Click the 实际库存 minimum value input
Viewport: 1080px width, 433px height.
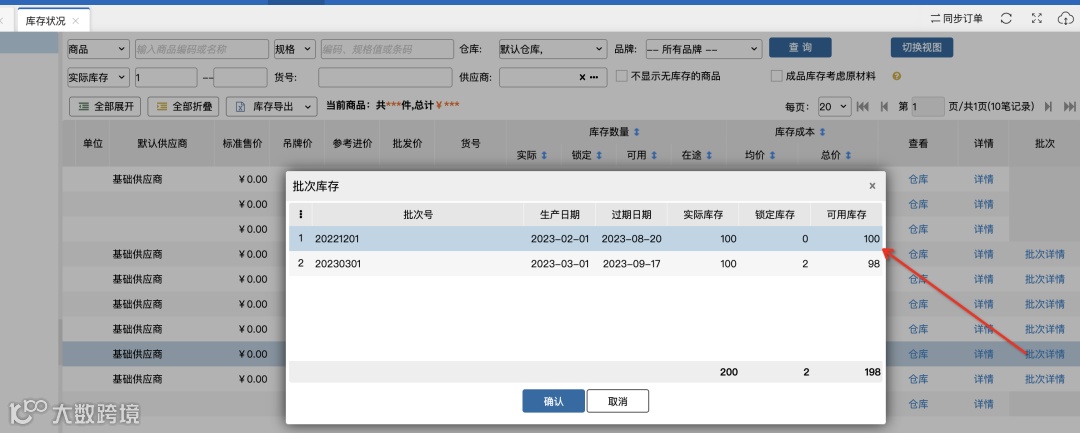point(166,77)
